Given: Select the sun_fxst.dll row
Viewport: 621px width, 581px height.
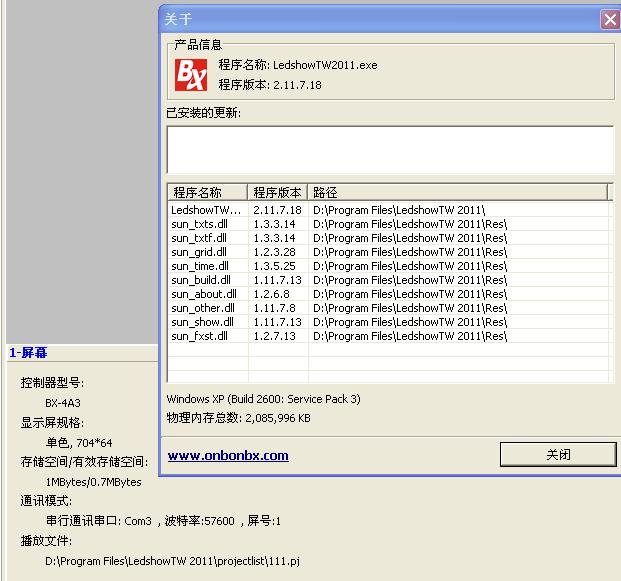Looking at the screenshot, I should [x=388, y=336].
